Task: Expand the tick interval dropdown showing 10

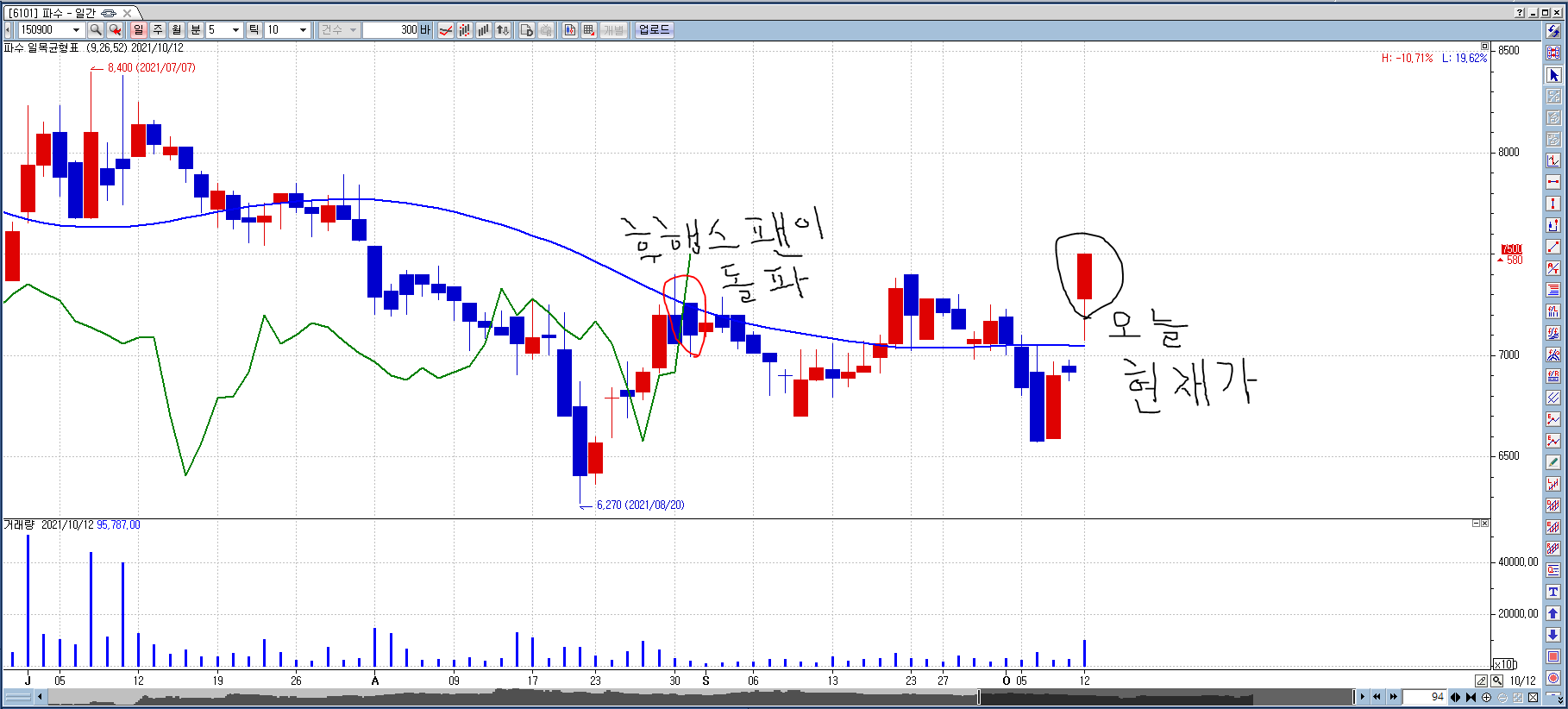Action: (x=303, y=30)
